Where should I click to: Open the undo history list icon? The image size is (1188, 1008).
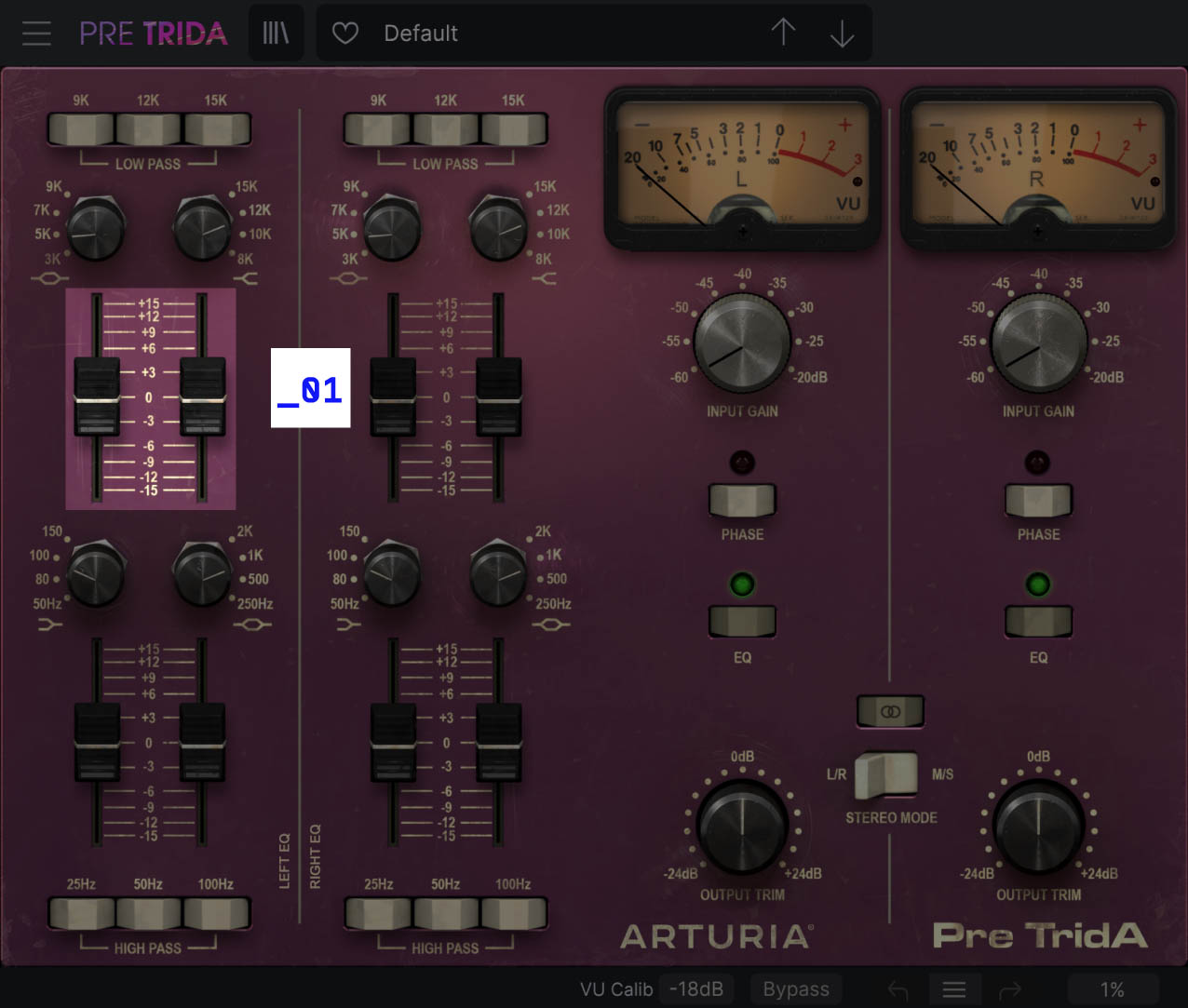point(954,989)
